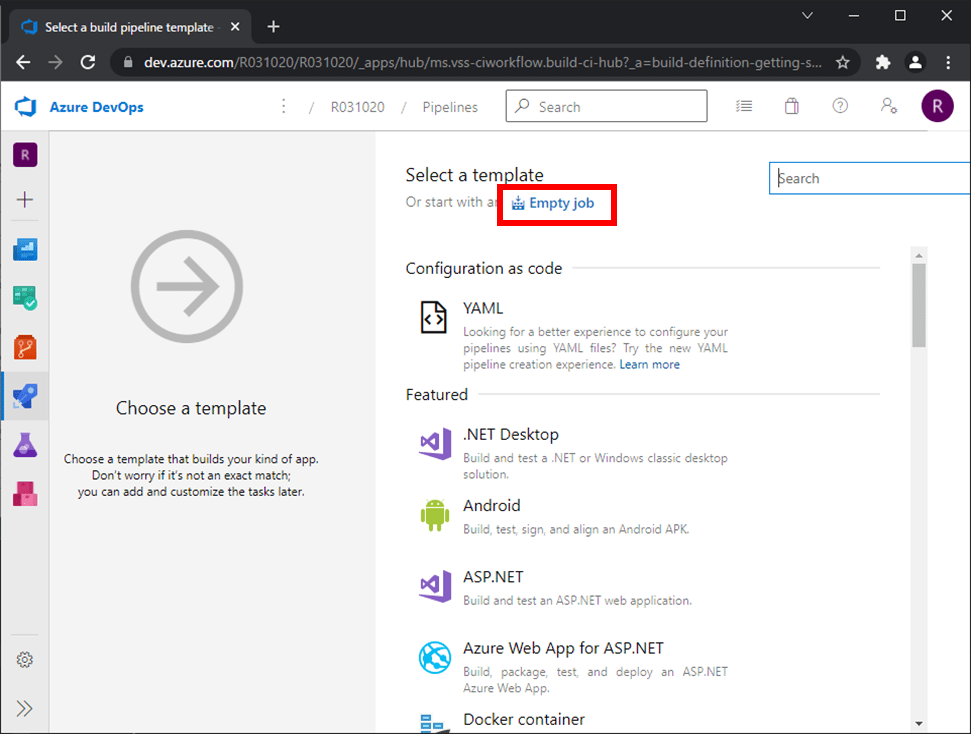Click the .NET Desktop Visual Studio icon

435,444
